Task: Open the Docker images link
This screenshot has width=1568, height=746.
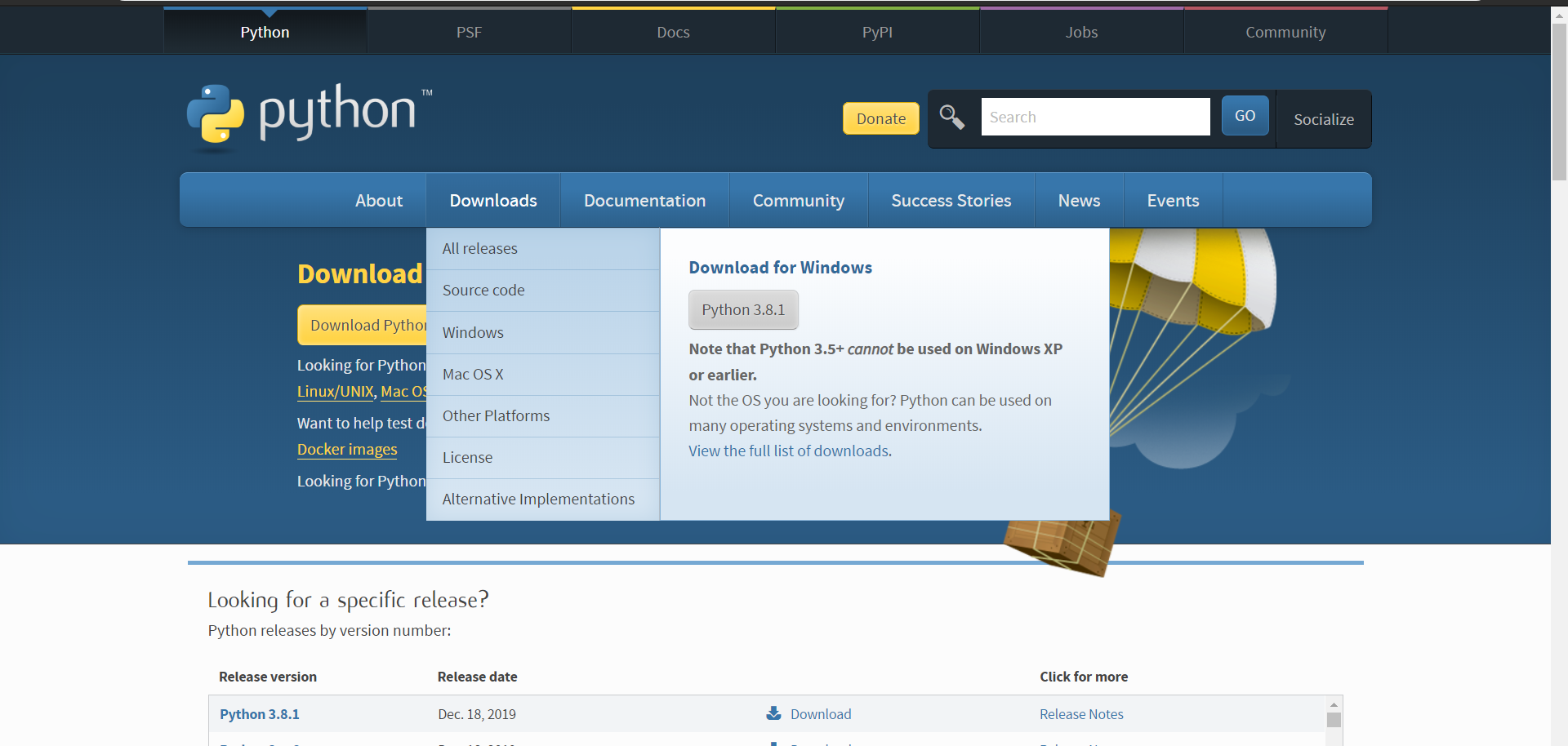Action: 346,449
